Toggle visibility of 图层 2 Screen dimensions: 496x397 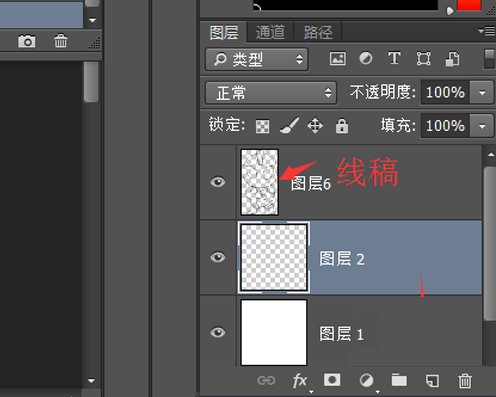(218, 257)
